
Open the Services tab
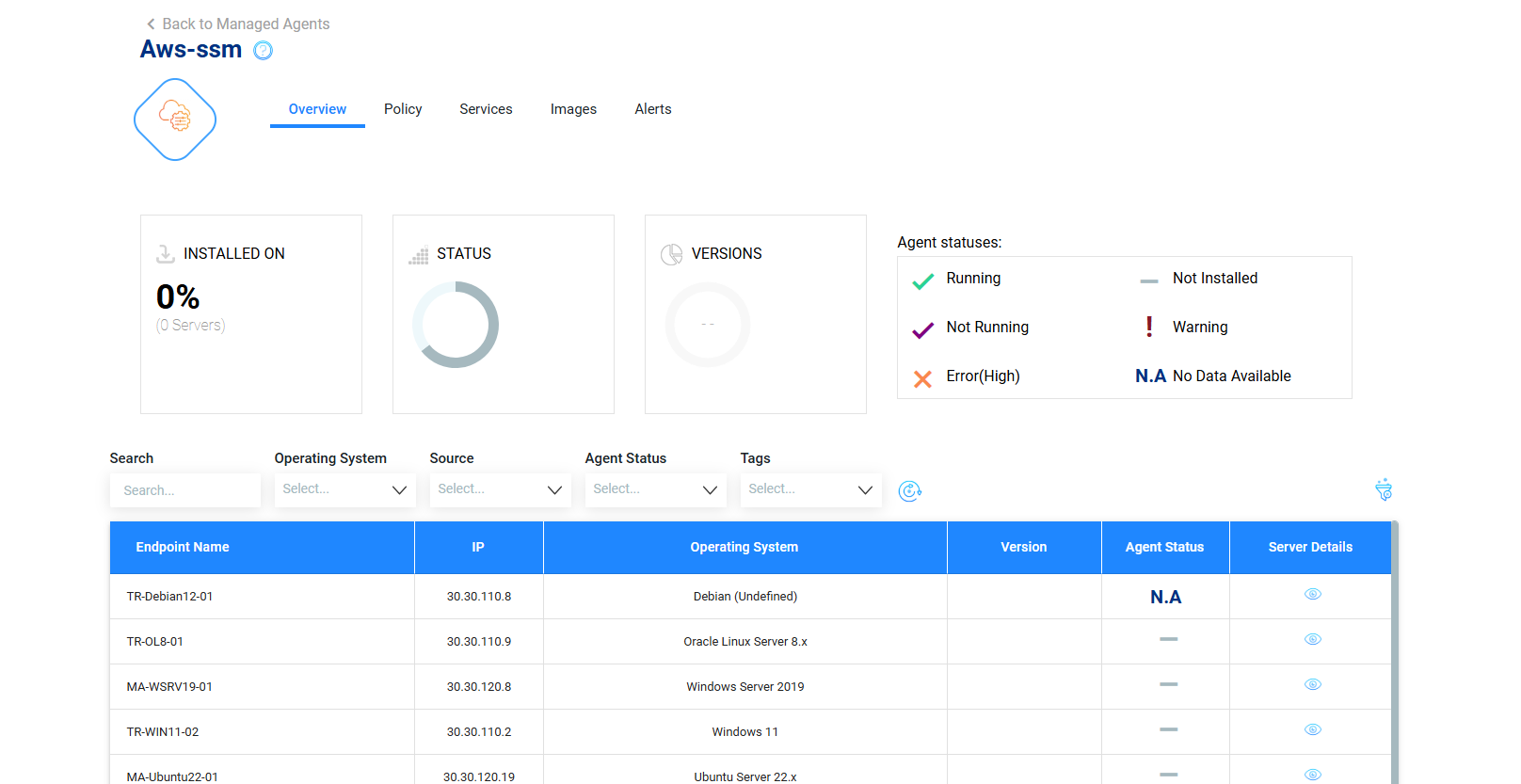[486, 109]
